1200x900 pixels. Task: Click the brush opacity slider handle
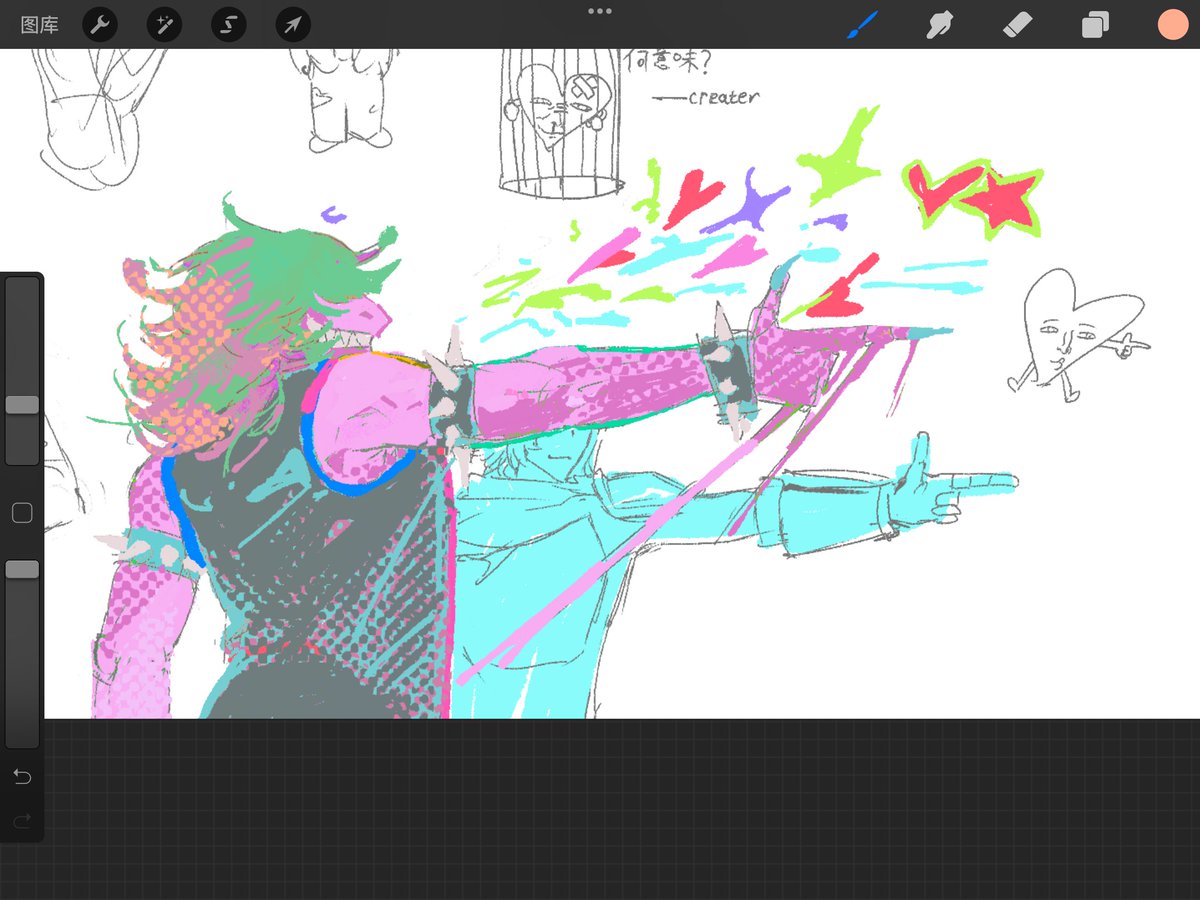click(x=22, y=569)
